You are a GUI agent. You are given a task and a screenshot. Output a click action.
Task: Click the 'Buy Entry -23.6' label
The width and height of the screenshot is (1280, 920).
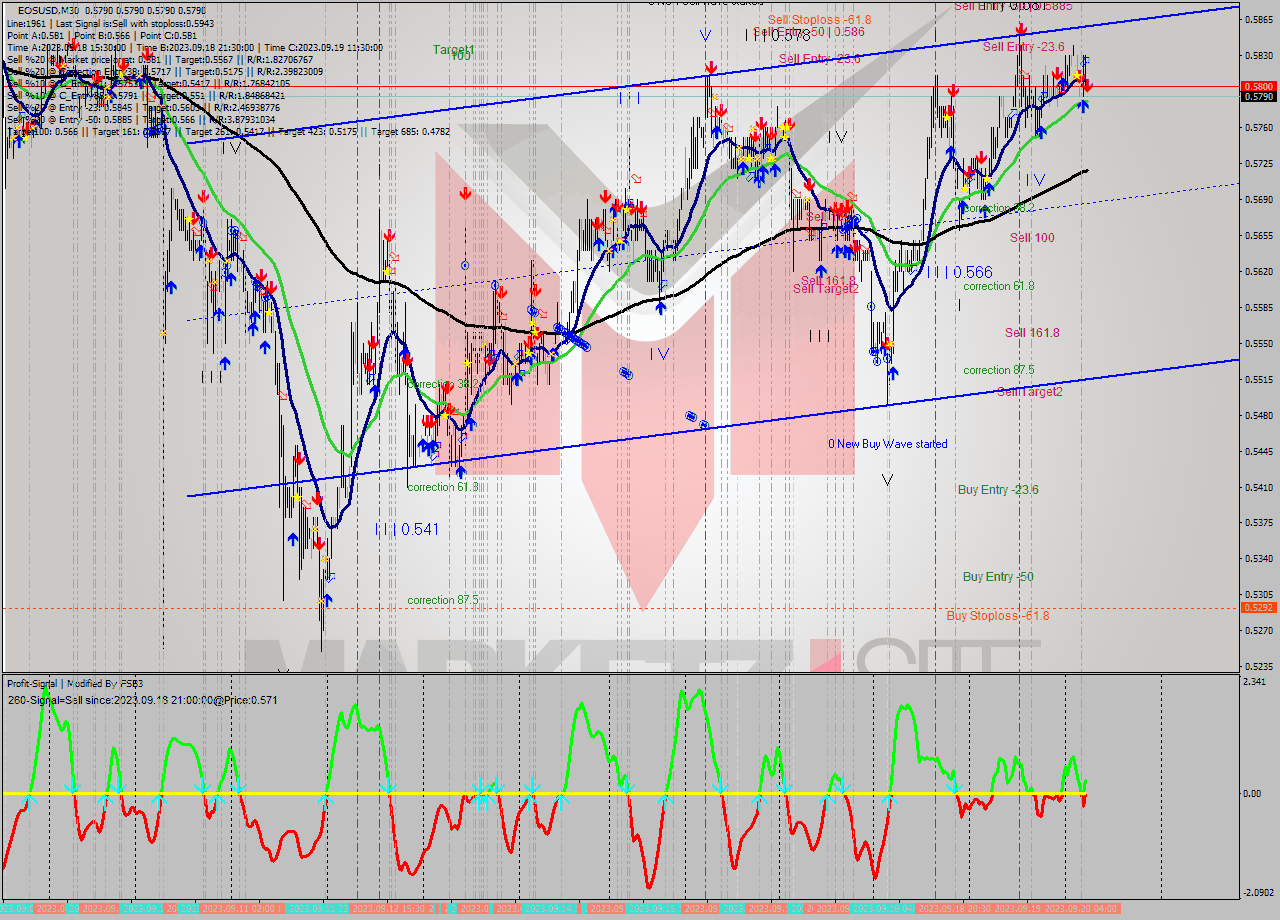tap(998, 489)
